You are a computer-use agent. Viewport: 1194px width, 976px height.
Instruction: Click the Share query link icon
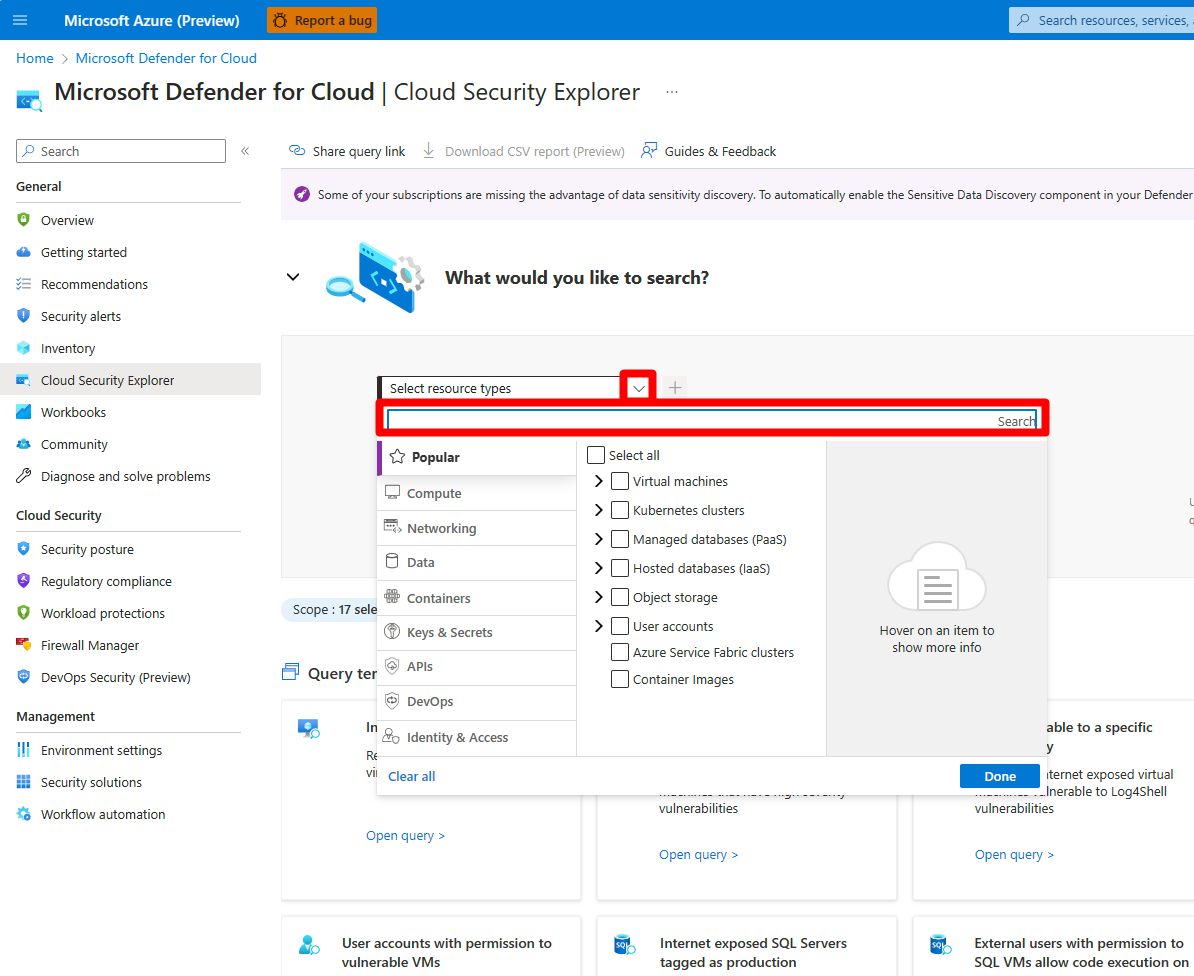pyautogui.click(x=297, y=151)
